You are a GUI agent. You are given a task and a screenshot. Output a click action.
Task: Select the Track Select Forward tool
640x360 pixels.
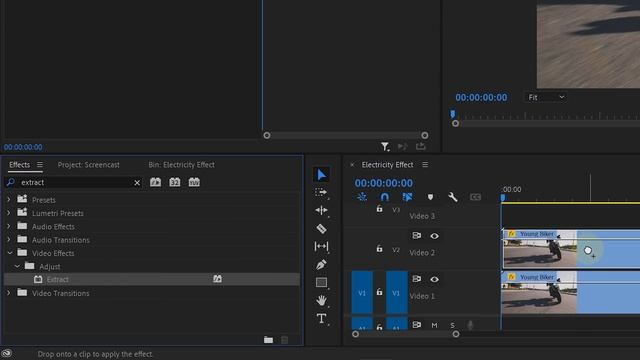[x=321, y=192]
